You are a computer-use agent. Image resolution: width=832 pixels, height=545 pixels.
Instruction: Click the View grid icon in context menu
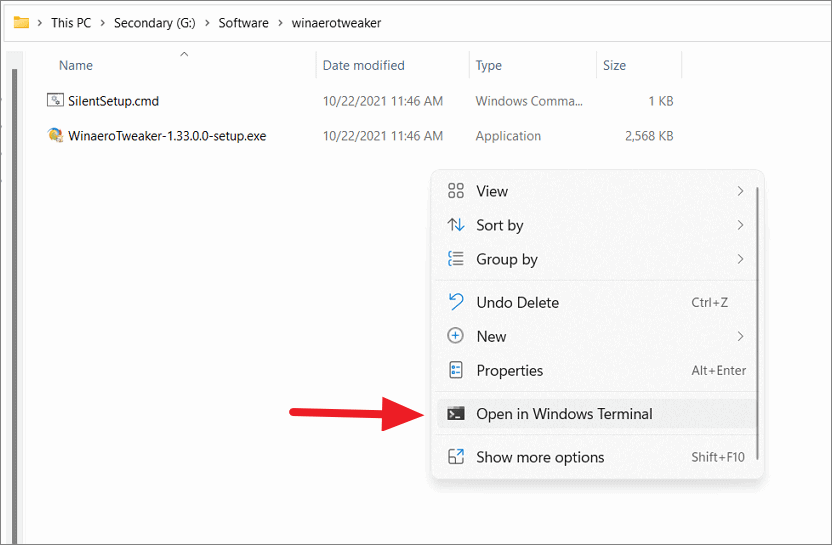click(x=456, y=191)
